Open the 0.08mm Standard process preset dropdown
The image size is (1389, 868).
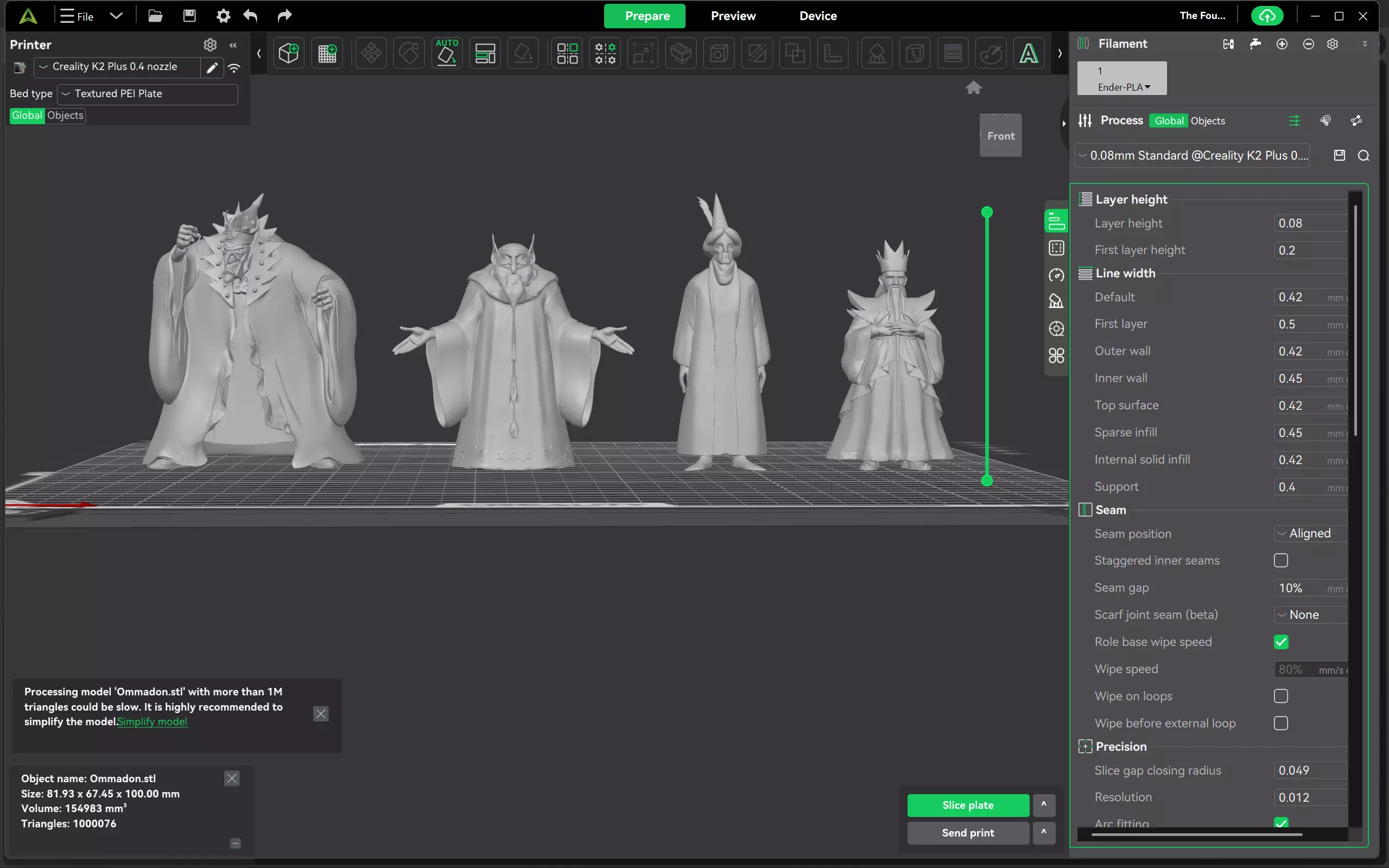point(1192,156)
